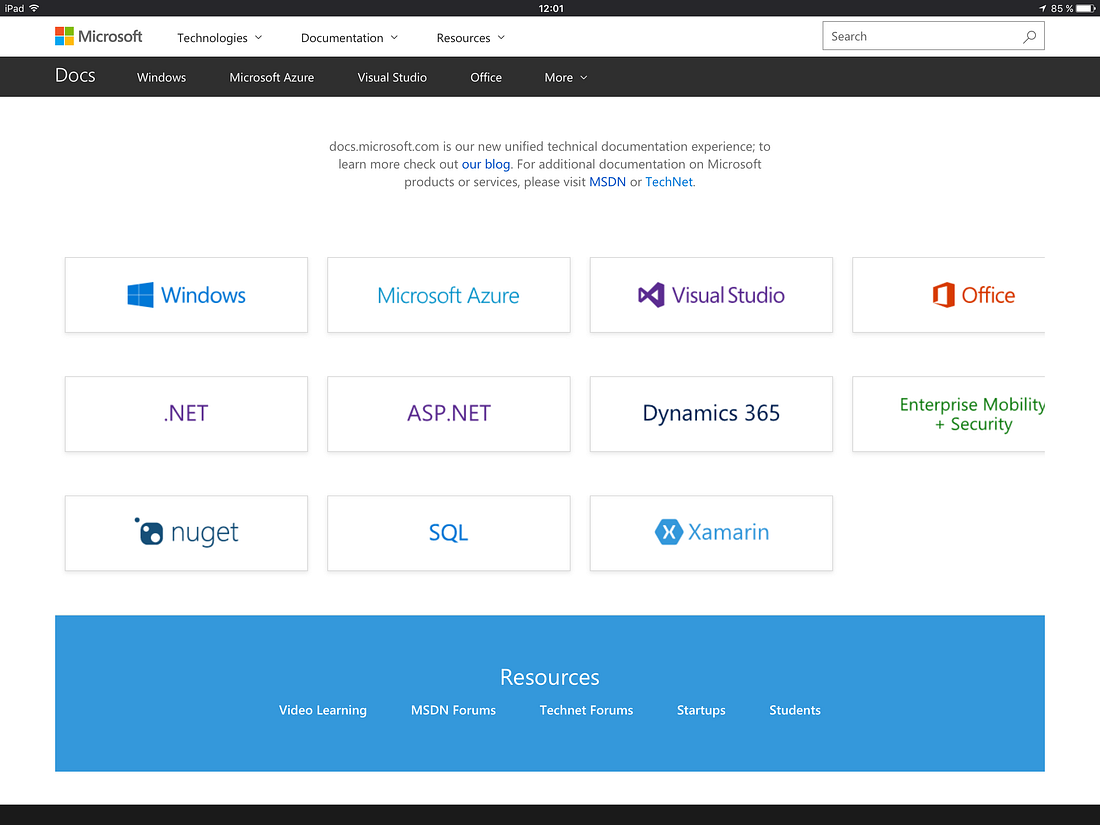Click the nuget logo tile
Image resolution: width=1100 pixels, height=825 pixels.
pyautogui.click(x=186, y=533)
